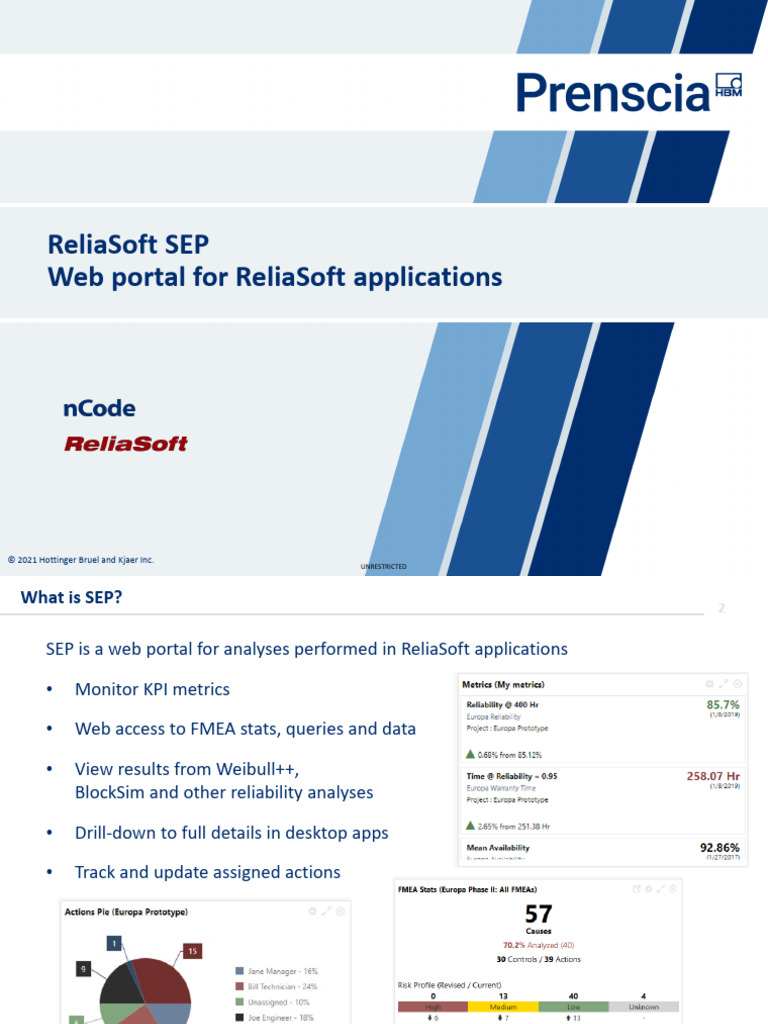Close the Metrics (My metrics) widget
This screenshot has width=768, height=1024.
click(x=737, y=684)
